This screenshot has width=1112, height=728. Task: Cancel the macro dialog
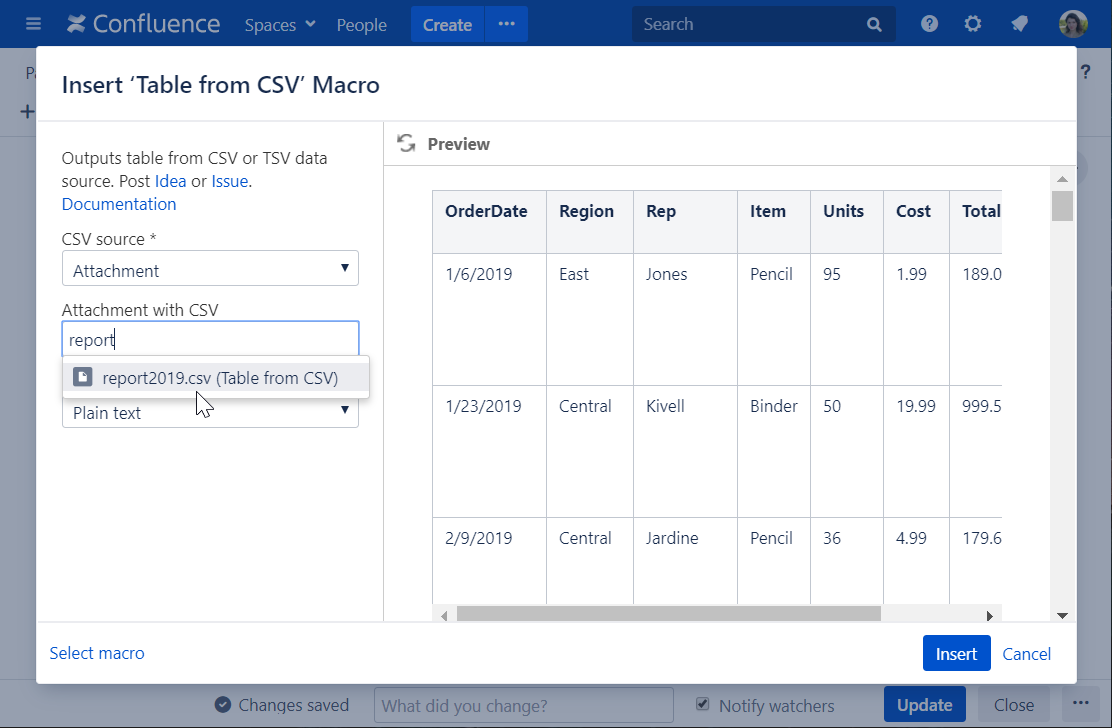(1026, 654)
